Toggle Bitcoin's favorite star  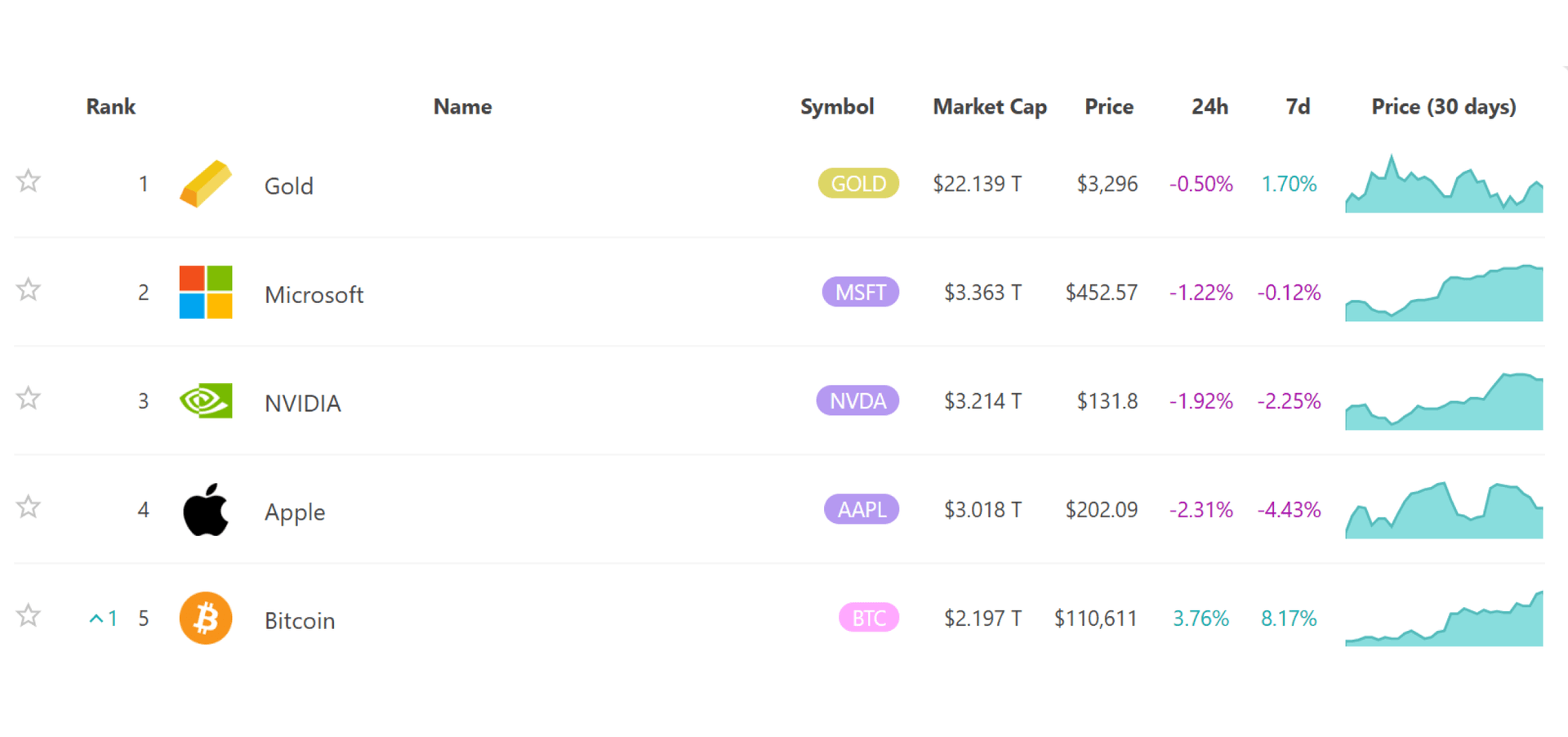click(29, 615)
